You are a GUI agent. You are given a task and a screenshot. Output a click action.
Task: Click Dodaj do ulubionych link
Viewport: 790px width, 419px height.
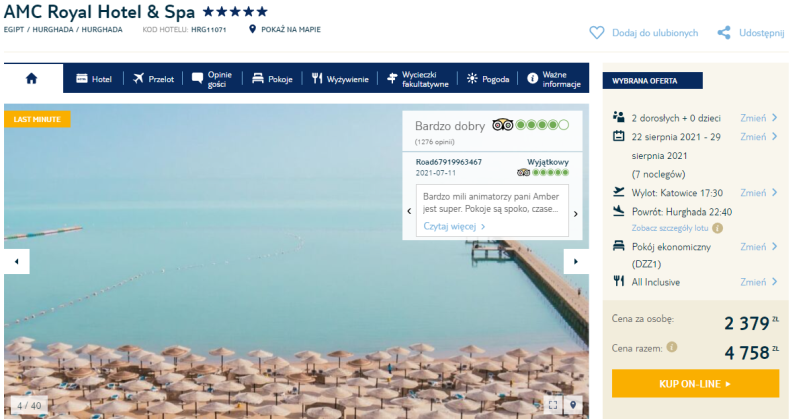[x=655, y=33]
